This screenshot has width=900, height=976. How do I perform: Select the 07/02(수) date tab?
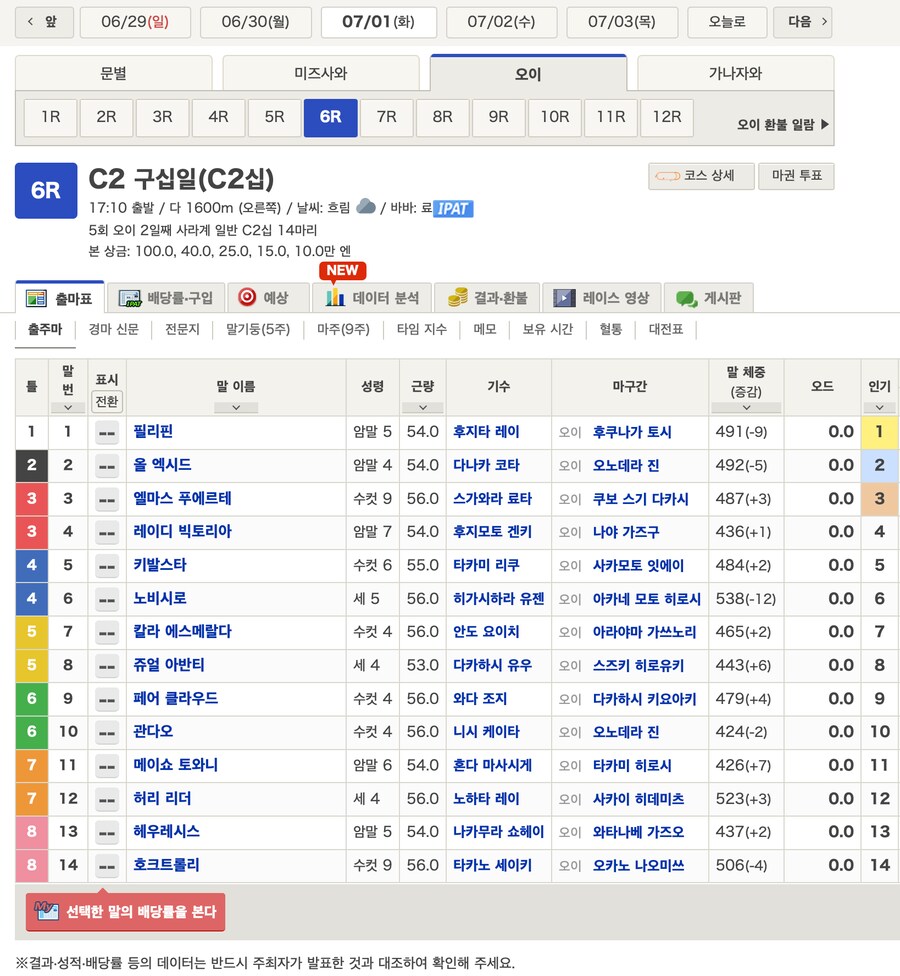point(501,22)
